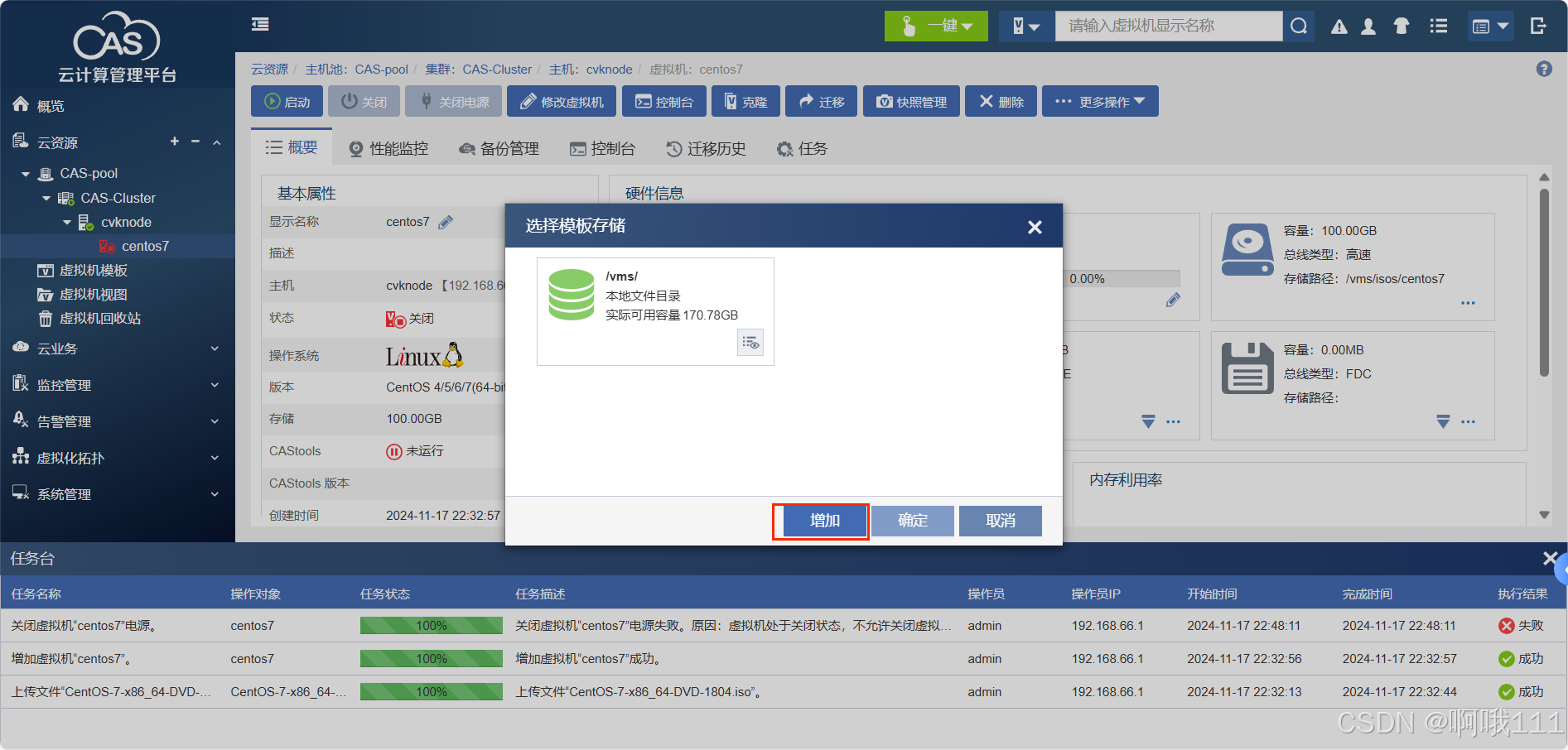Click the 启动 start button
This screenshot has height=750, width=1568.
tap(287, 101)
